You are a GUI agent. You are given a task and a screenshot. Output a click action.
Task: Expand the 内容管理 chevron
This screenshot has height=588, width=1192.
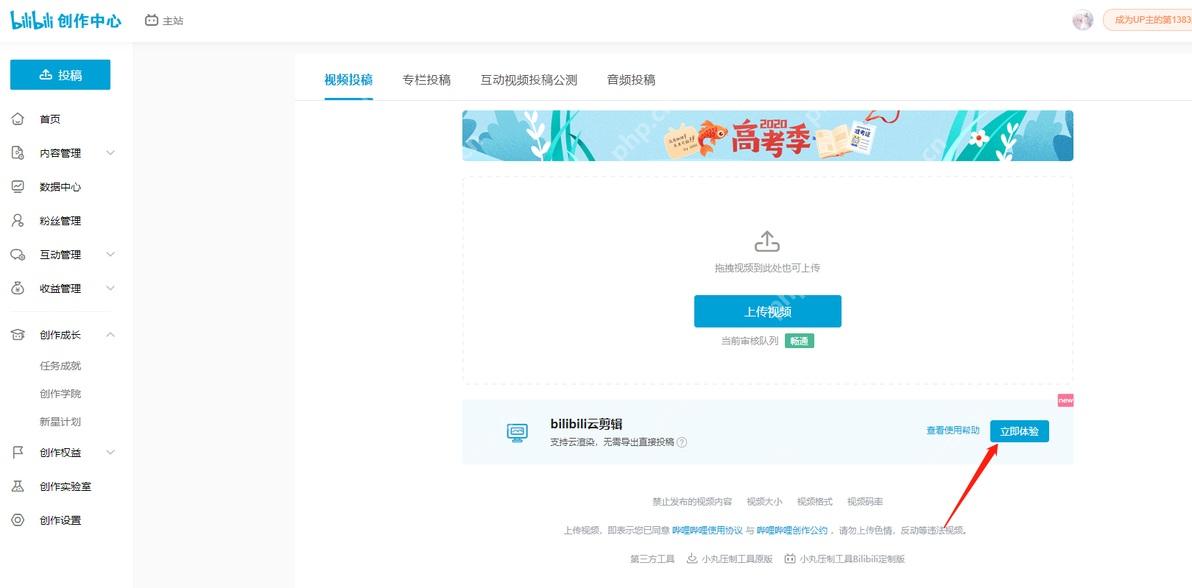pos(110,153)
